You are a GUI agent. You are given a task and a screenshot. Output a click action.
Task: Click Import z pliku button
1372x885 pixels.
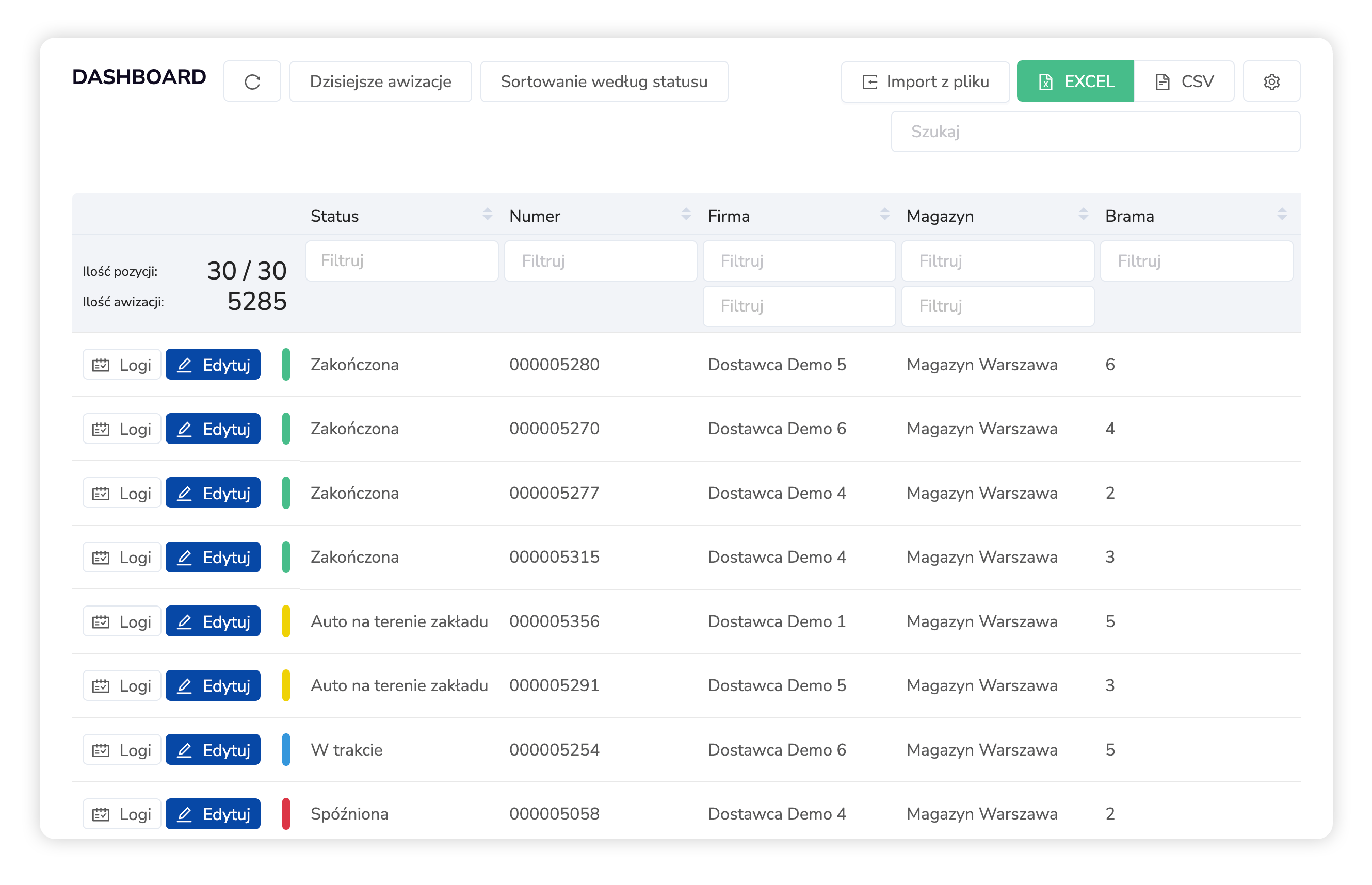coord(925,81)
